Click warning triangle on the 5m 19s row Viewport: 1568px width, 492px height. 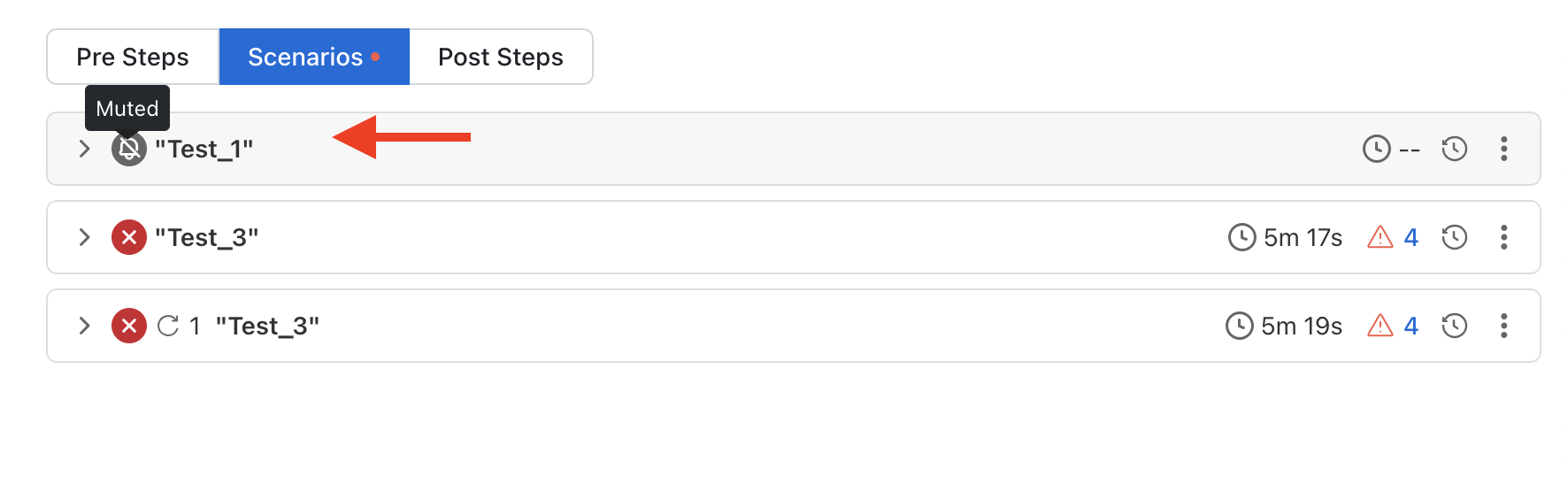coord(1380,326)
